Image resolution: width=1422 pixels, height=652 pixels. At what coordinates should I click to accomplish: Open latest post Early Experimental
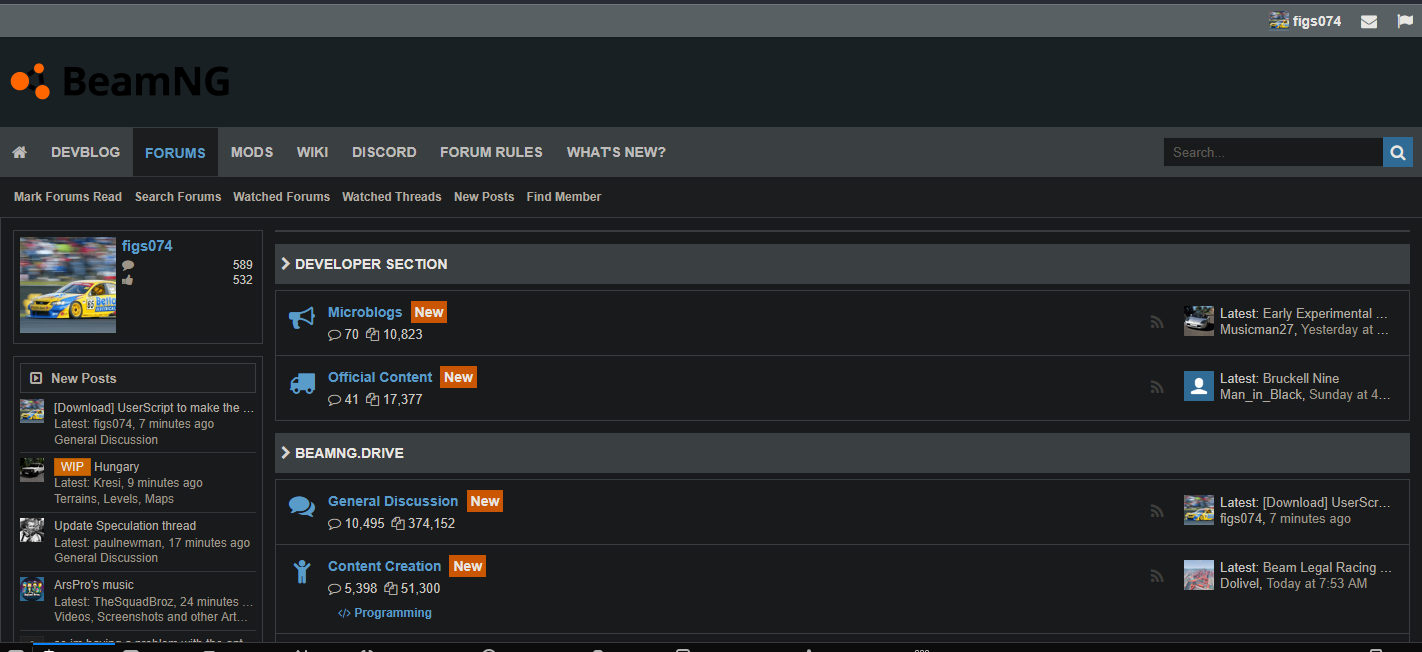1325,313
